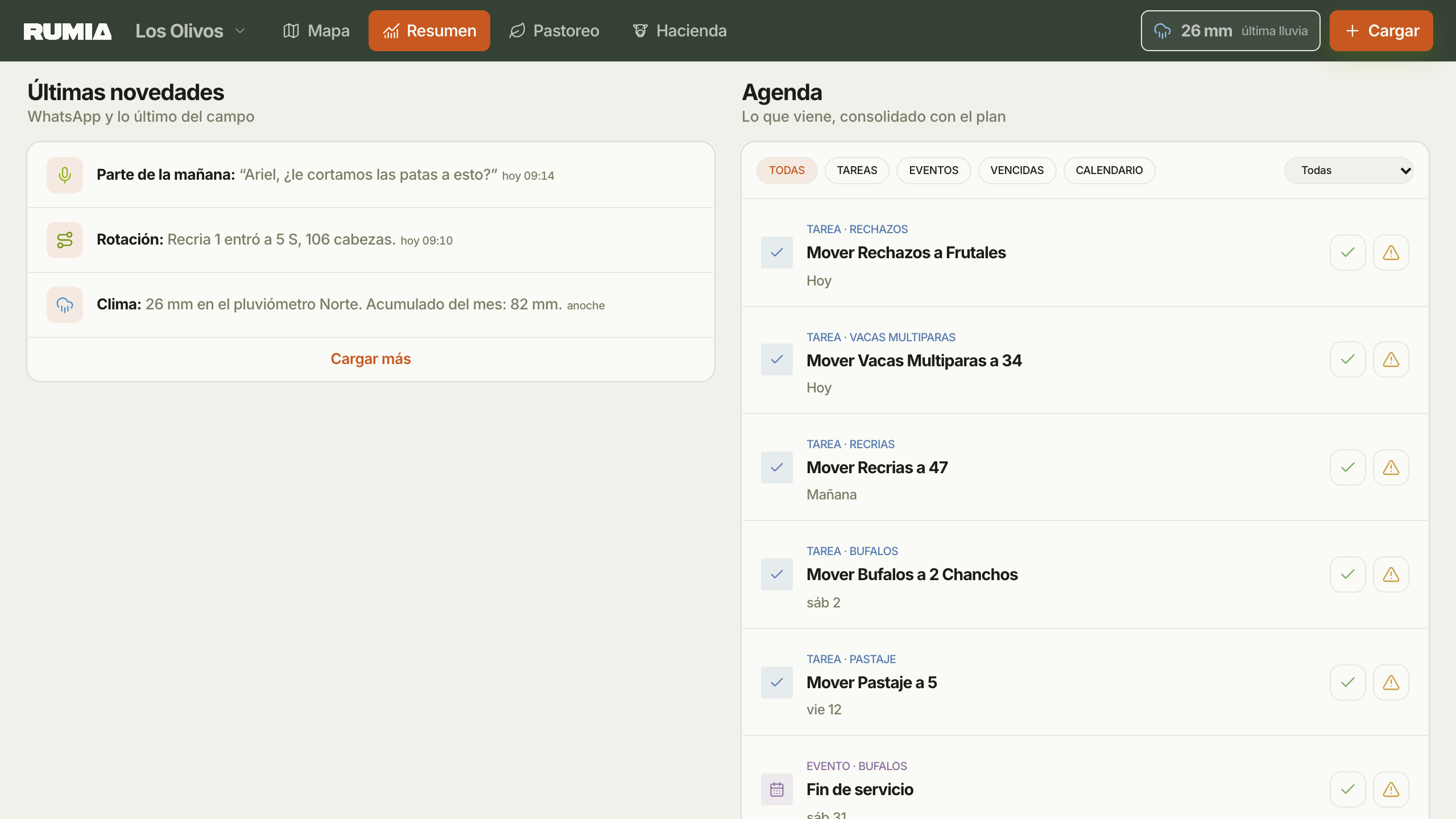Viewport: 1456px width, 819px height.
Task: Toggle checkbox for Mover Rechazos a Frutales
Action: [777, 253]
